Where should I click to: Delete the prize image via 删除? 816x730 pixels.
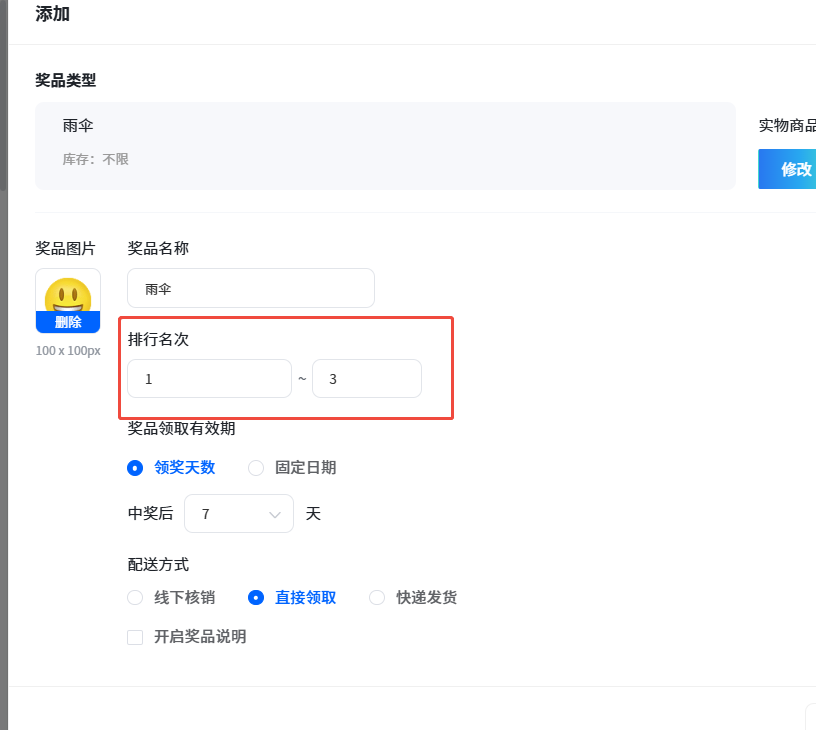tap(68, 322)
